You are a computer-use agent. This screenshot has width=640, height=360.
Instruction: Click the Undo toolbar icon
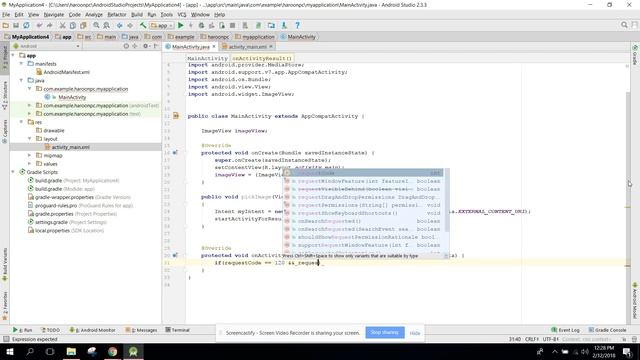point(39,25)
